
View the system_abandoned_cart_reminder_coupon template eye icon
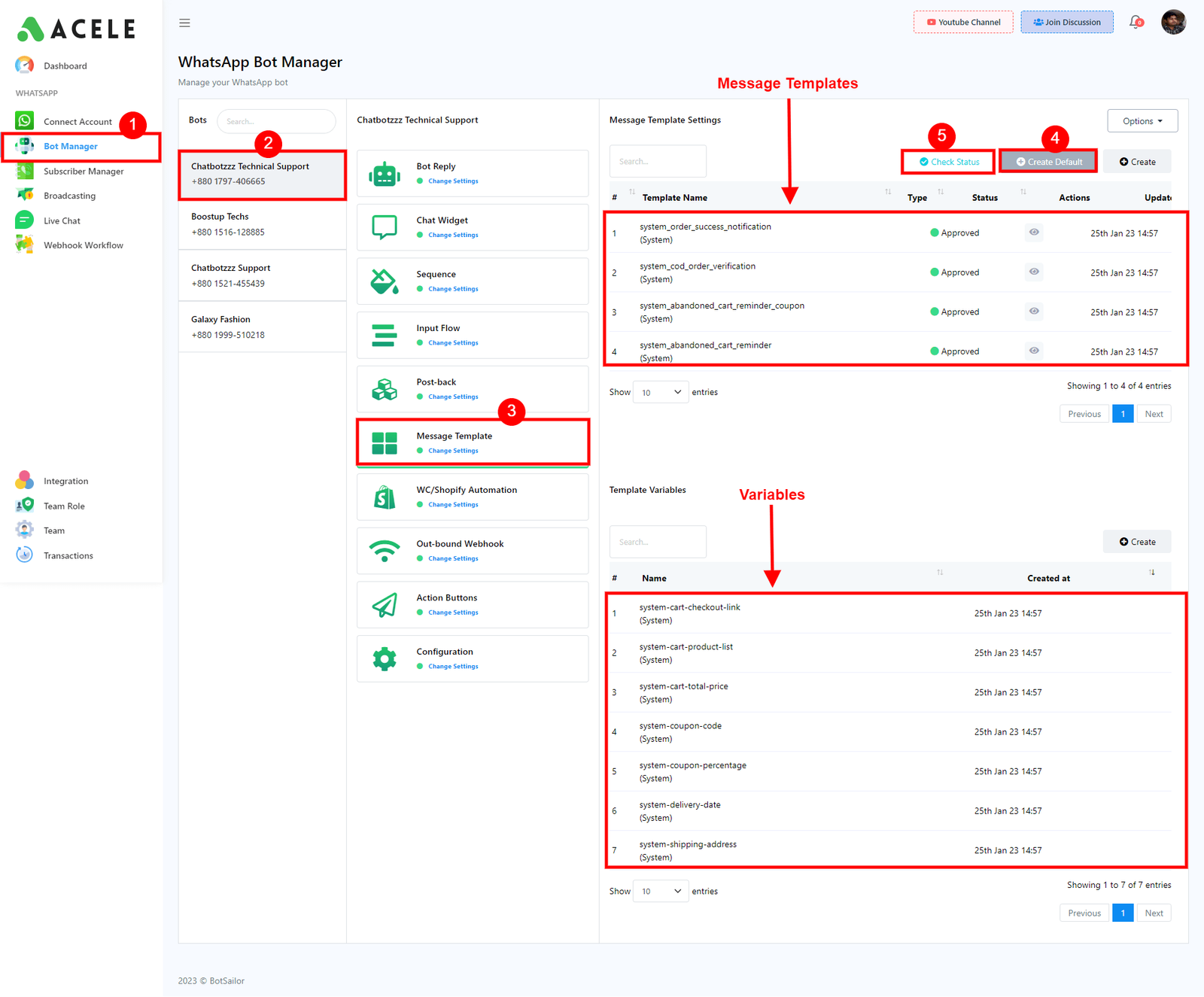pos(1034,312)
